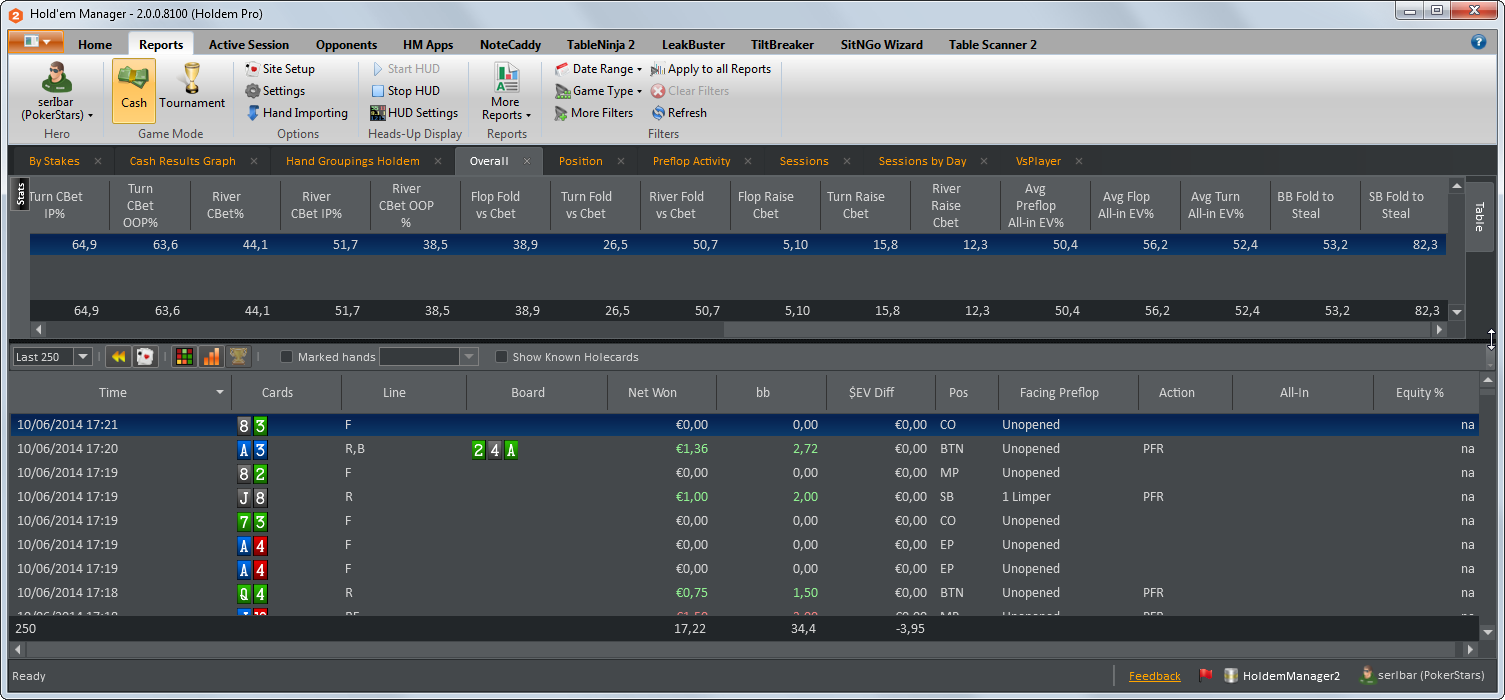1505x700 pixels.
Task: Open the Feedback link
Action: [1154, 676]
